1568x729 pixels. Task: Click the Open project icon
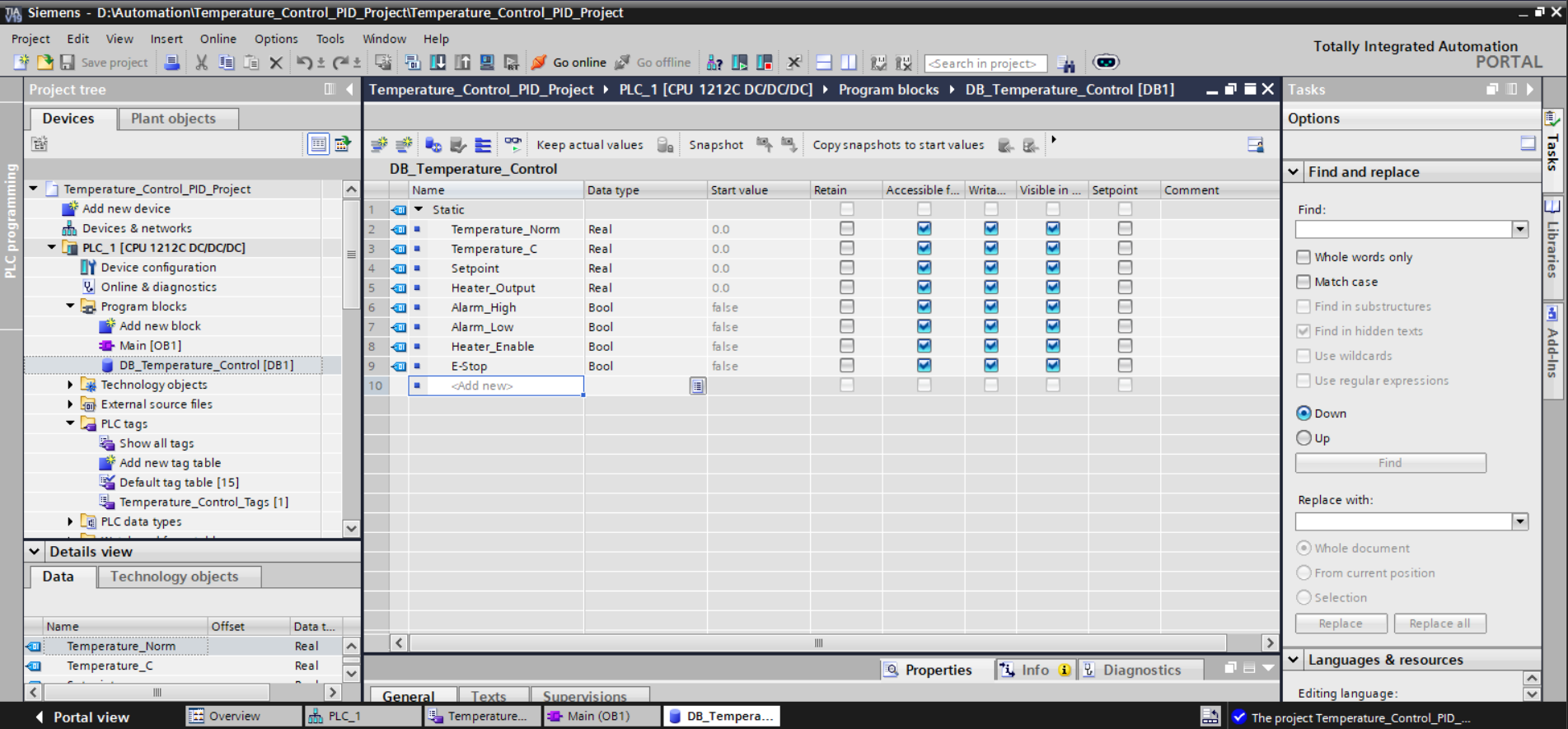point(44,63)
